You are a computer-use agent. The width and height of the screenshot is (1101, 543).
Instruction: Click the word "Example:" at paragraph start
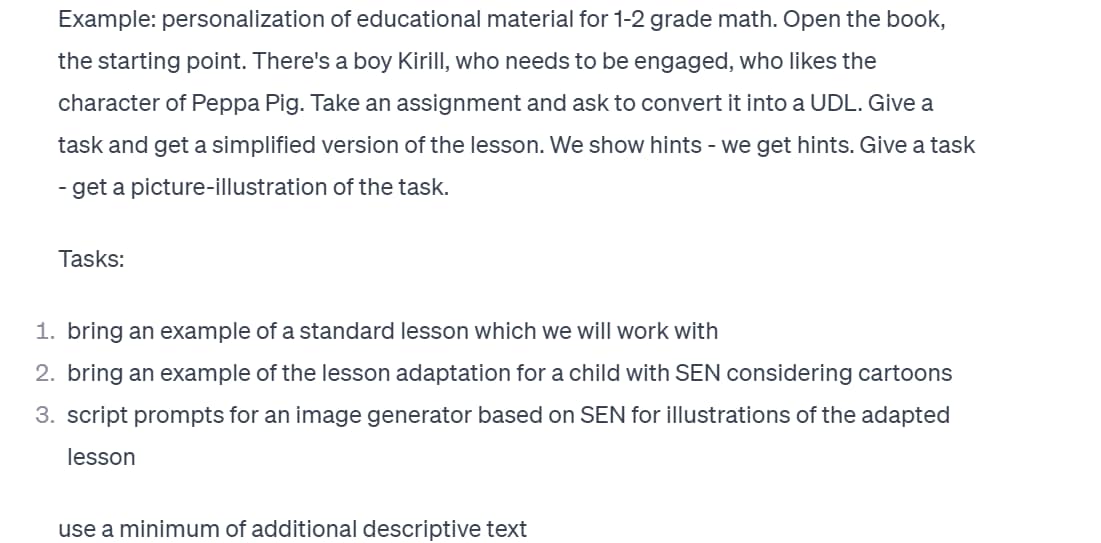[x=107, y=20]
